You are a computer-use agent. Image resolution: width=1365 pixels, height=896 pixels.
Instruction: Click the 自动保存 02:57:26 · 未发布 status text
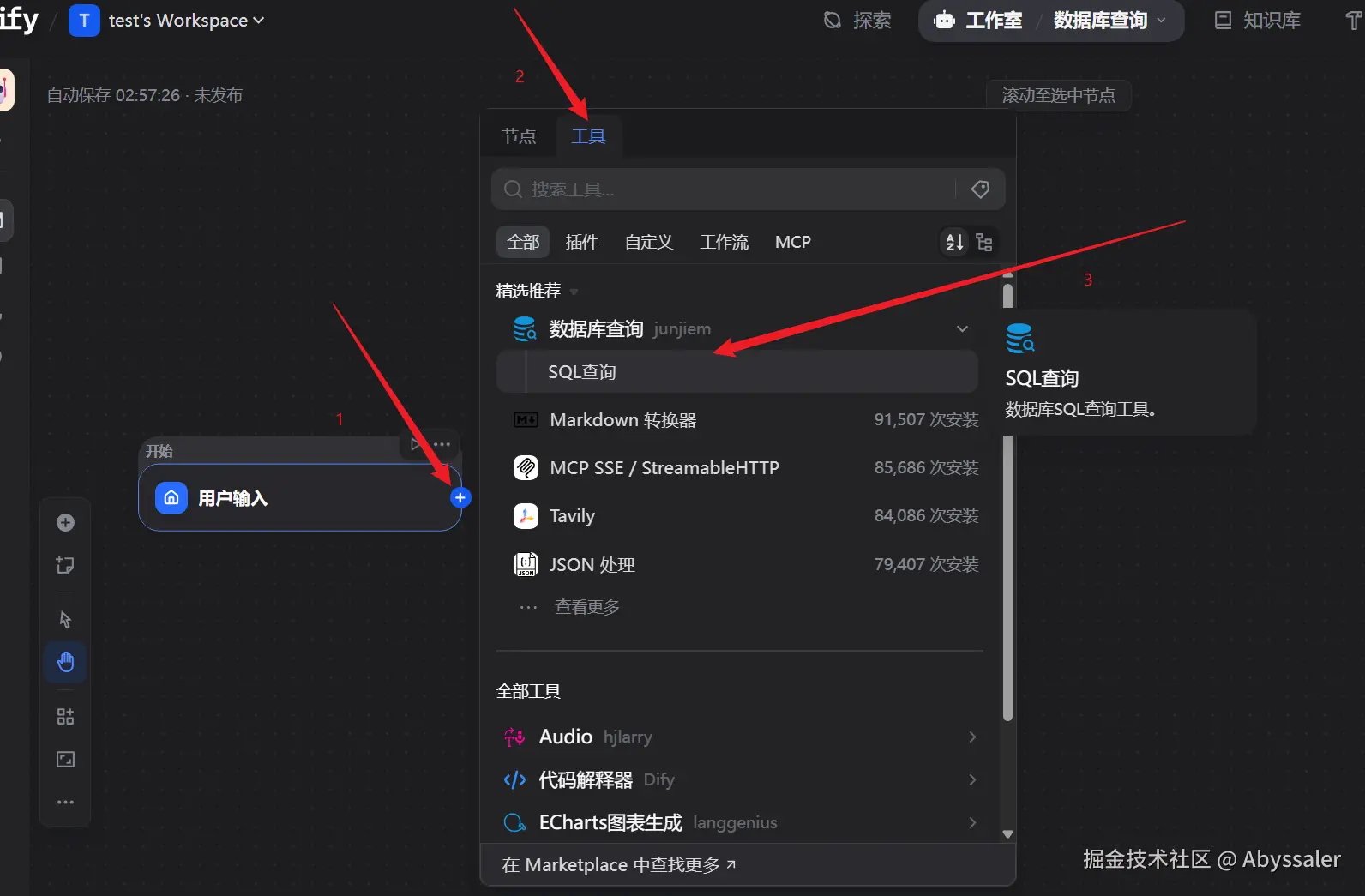[144, 95]
